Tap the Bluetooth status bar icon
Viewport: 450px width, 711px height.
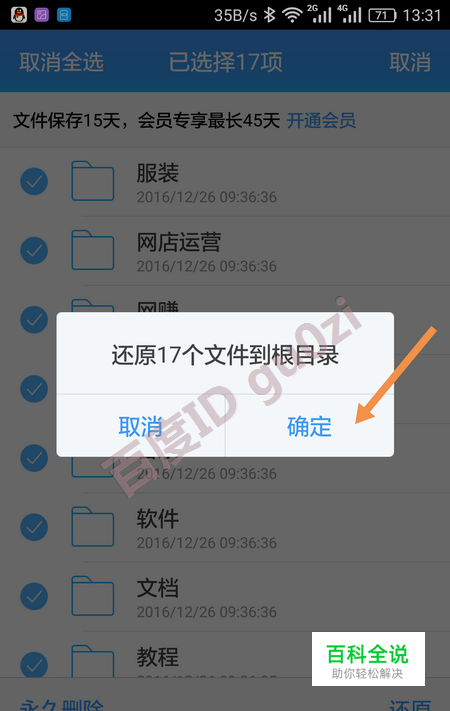[270, 15]
